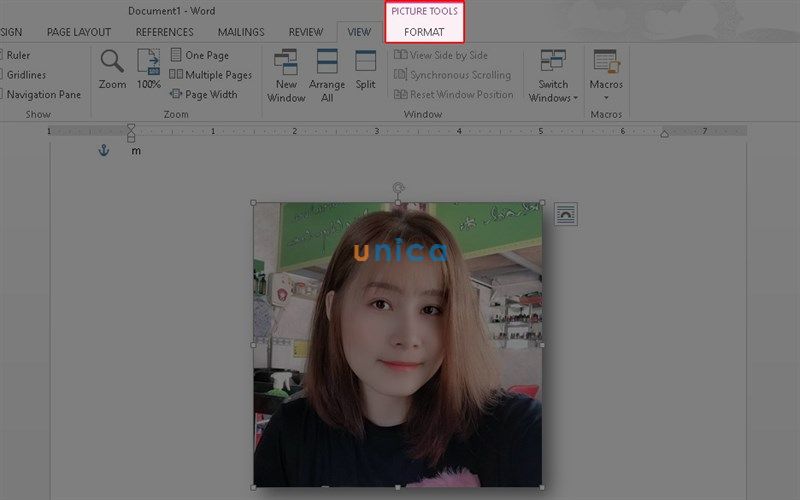Open the Switch Windows dropdown
The image size is (800, 500).
pyautogui.click(x=553, y=76)
